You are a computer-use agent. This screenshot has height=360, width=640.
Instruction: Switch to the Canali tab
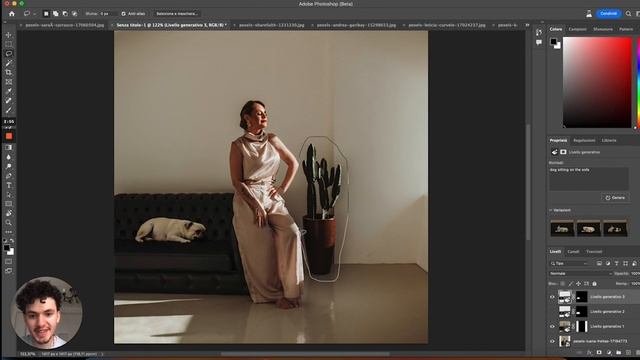tap(573, 251)
